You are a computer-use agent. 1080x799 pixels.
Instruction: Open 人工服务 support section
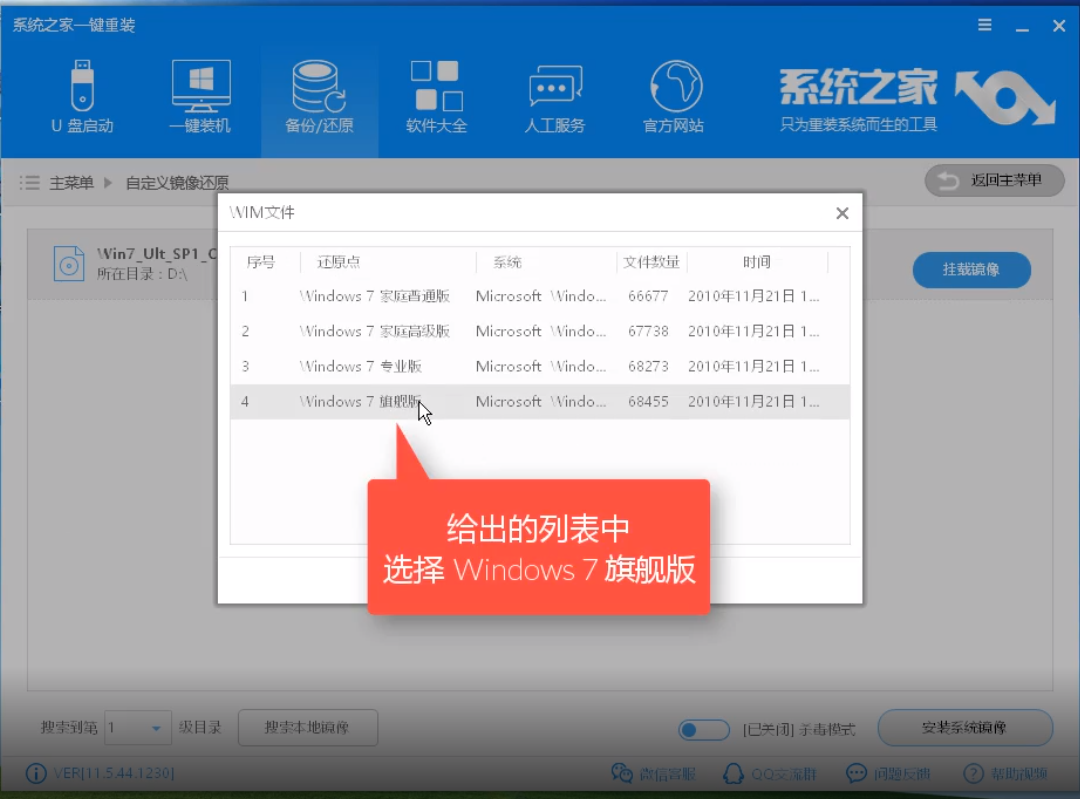(554, 95)
